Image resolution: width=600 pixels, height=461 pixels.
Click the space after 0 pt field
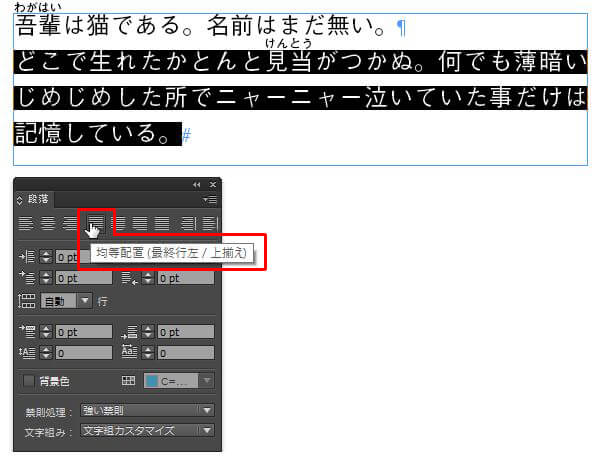pyautogui.click(x=186, y=332)
